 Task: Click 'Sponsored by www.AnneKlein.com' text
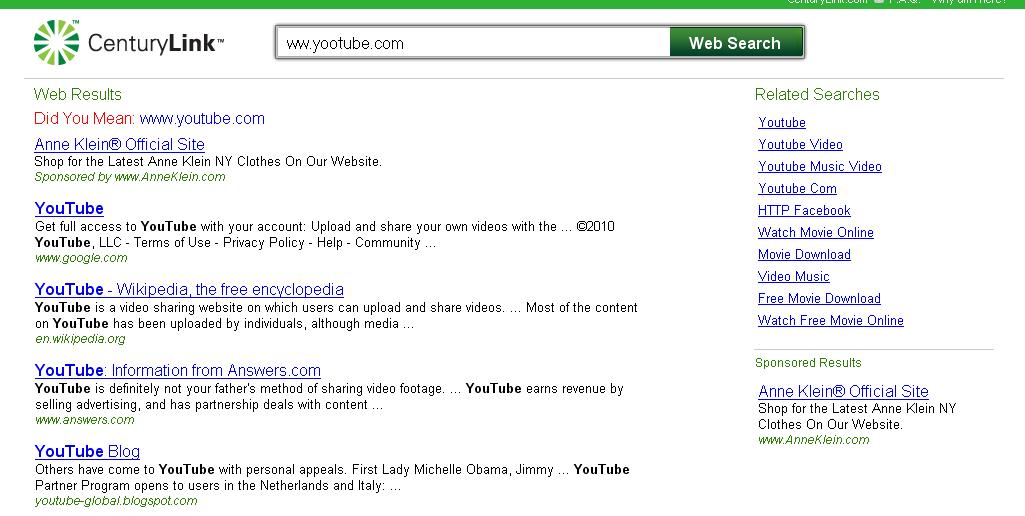[129, 177]
